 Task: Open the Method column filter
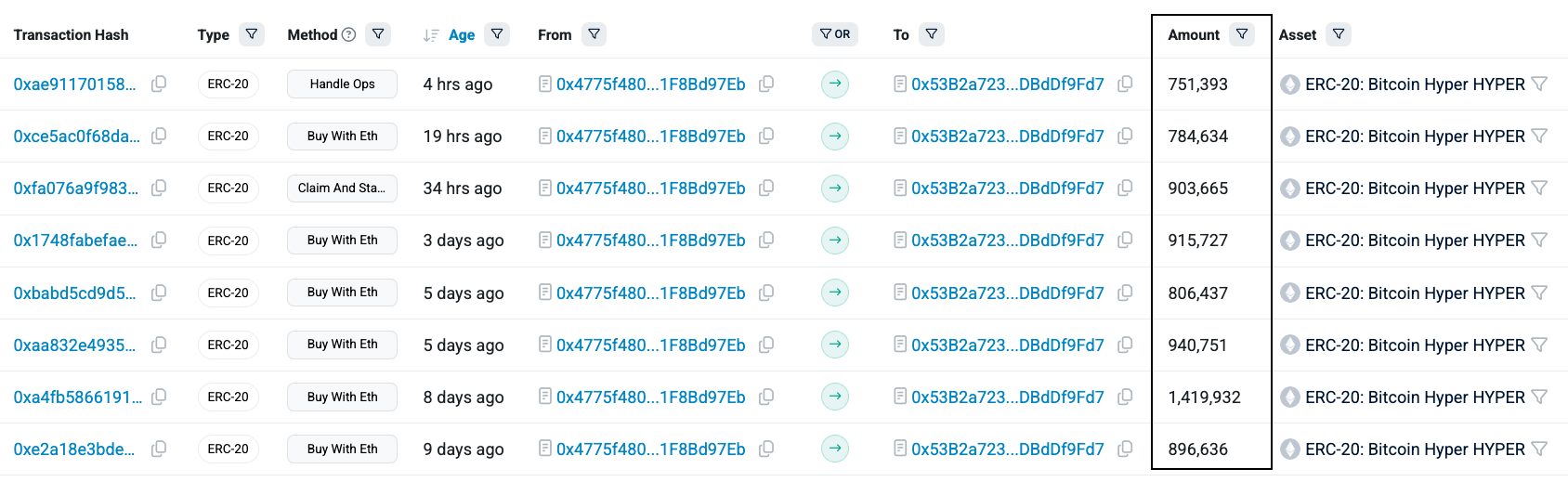(378, 34)
